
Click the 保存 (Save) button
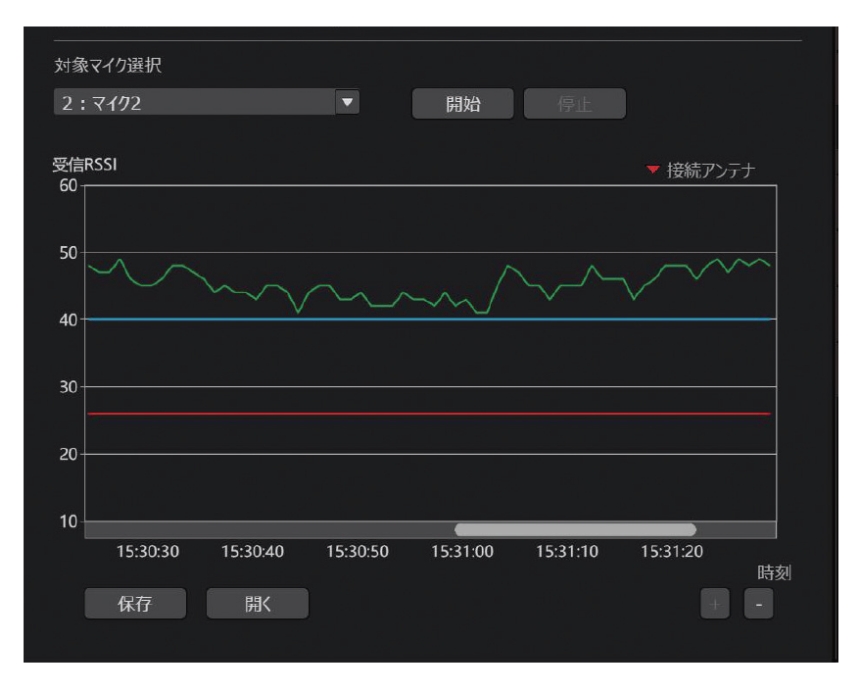(135, 604)
